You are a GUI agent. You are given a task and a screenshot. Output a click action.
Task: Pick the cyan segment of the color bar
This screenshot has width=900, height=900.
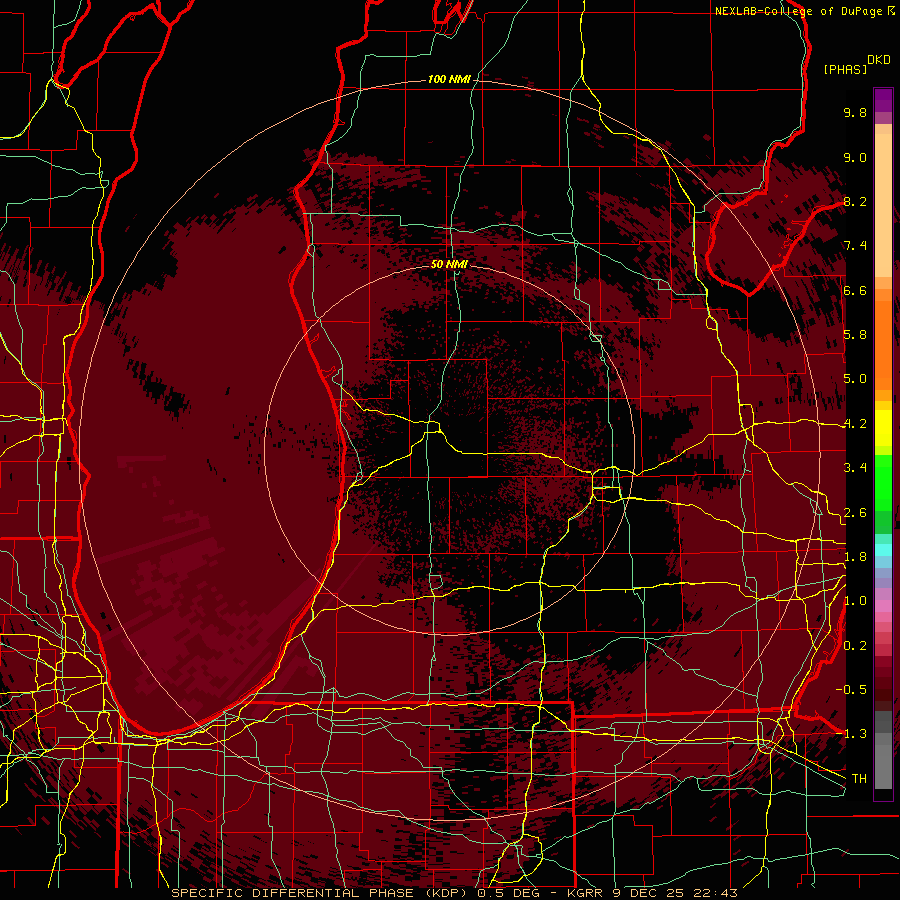coord(883,549)
